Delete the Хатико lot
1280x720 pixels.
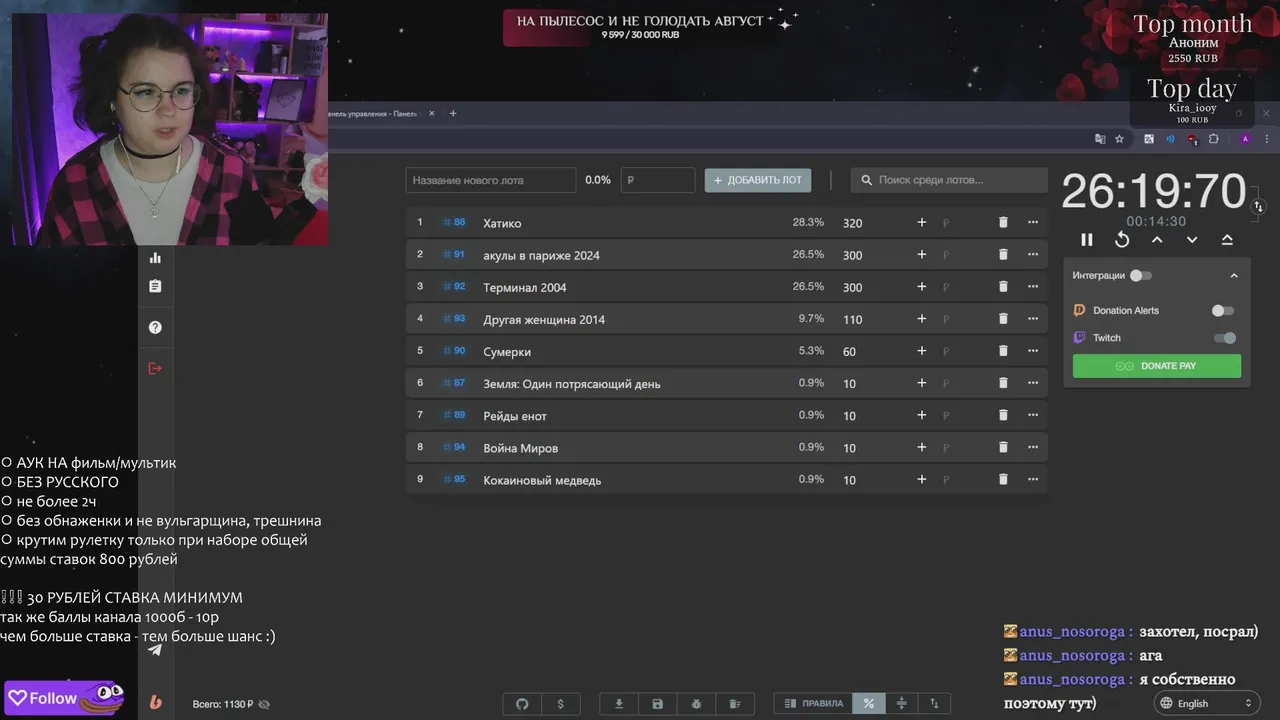click(1003, 223)
